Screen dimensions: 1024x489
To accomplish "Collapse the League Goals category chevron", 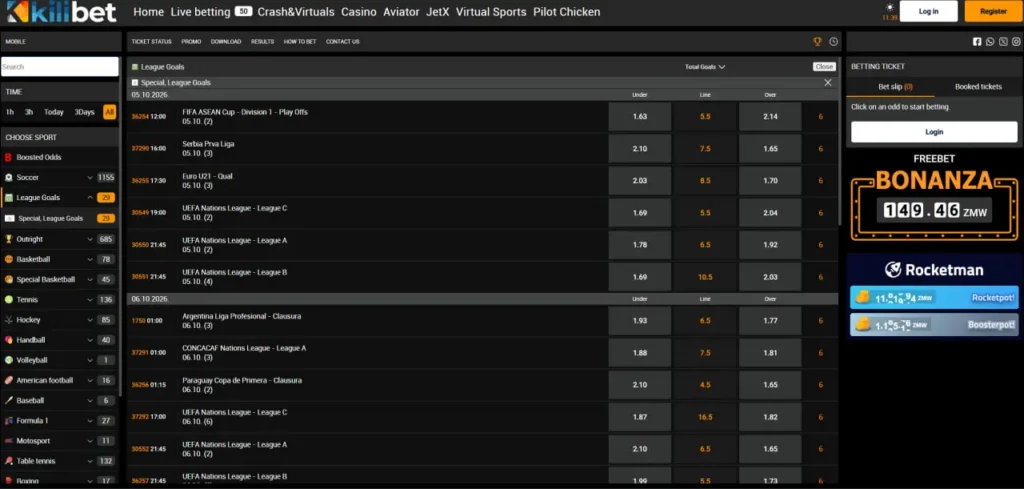I will tap(89, 197).
